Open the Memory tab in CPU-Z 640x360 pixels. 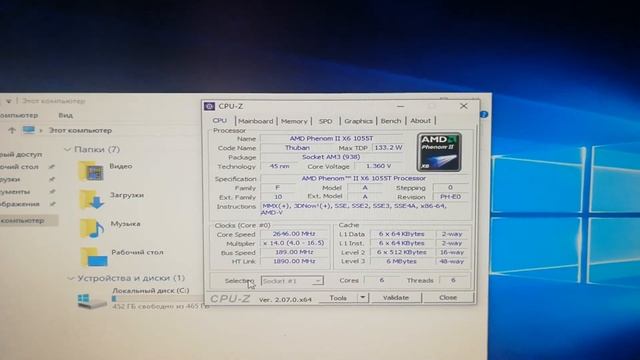(x=294, y=121)
